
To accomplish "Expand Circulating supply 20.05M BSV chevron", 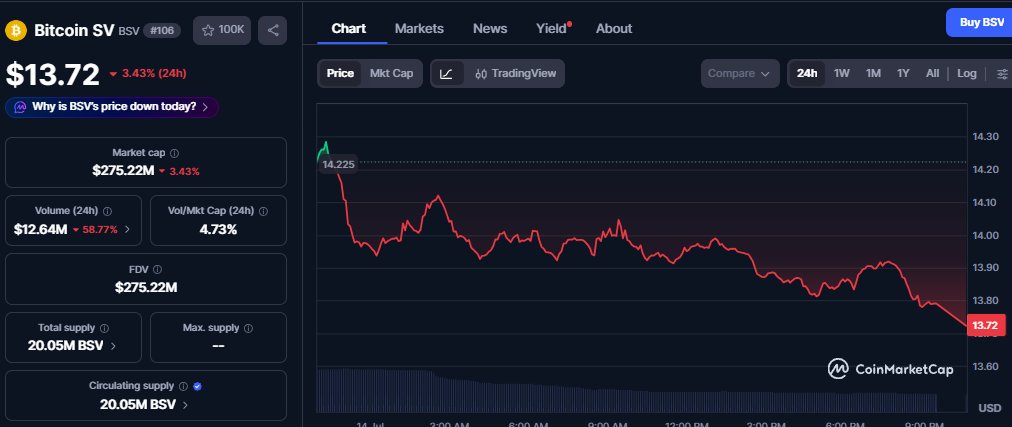I will (x=185, y=405).
